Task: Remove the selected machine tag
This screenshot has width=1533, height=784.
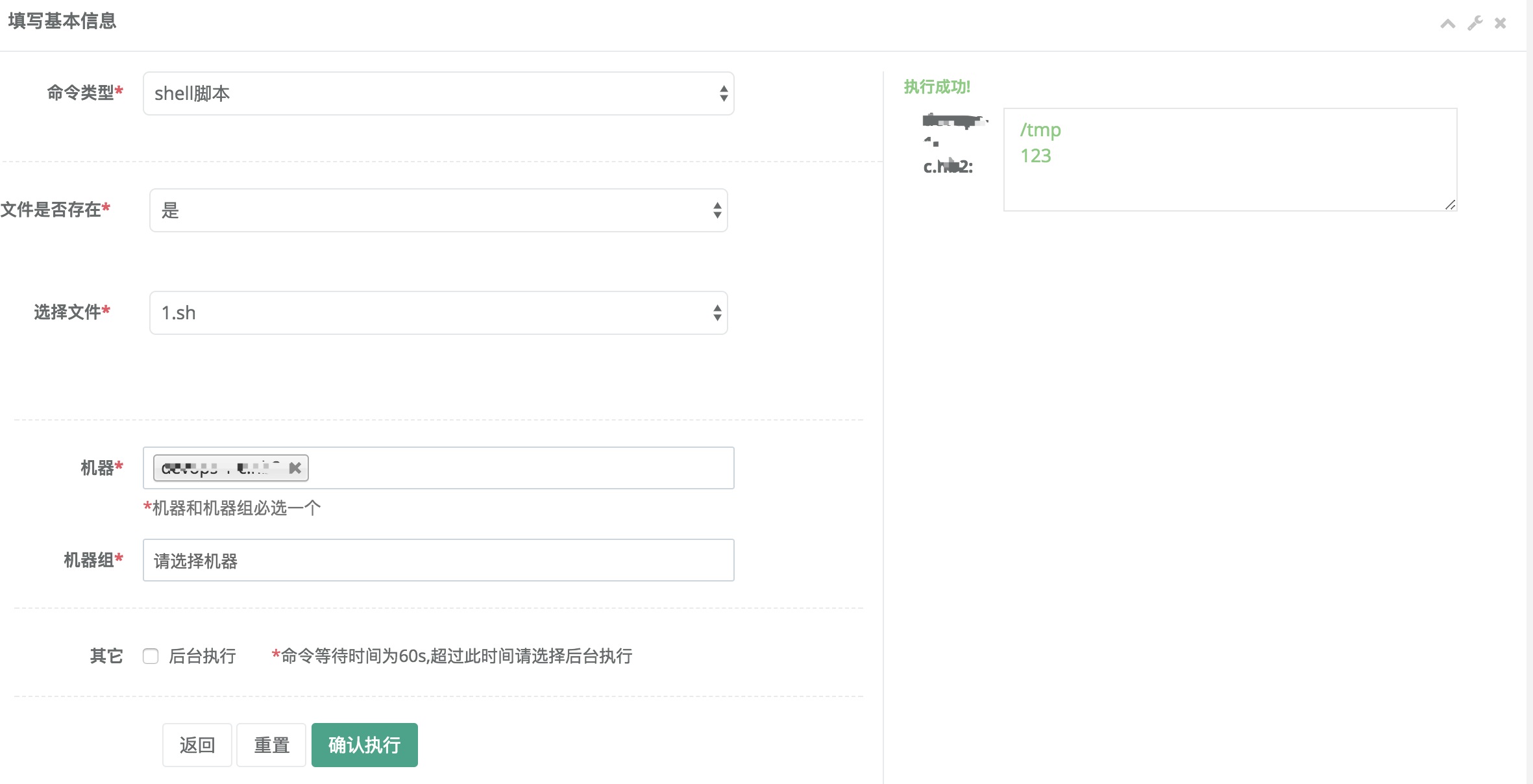Action: 295,468
